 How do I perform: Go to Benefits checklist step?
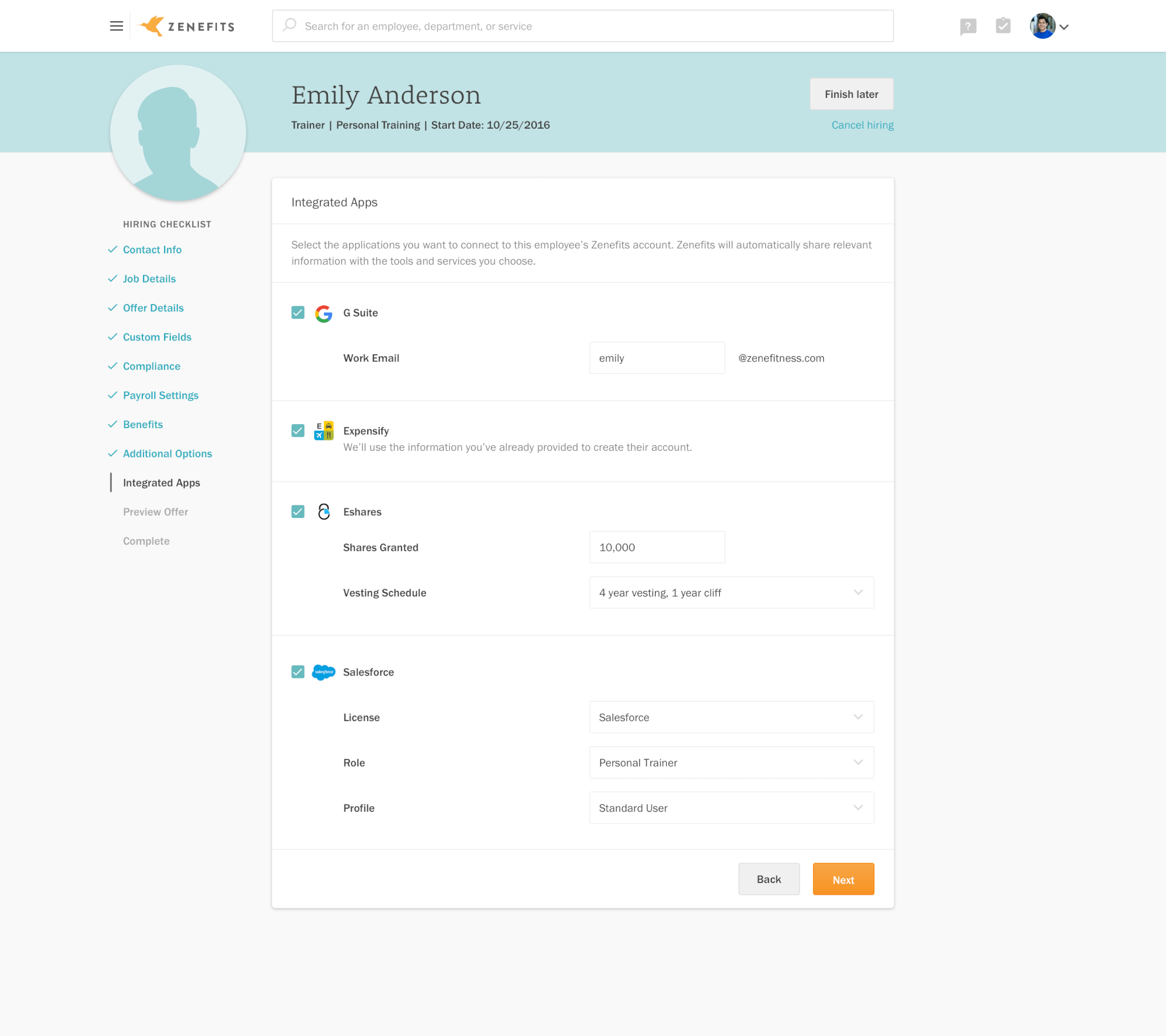[x=143, y=425]
